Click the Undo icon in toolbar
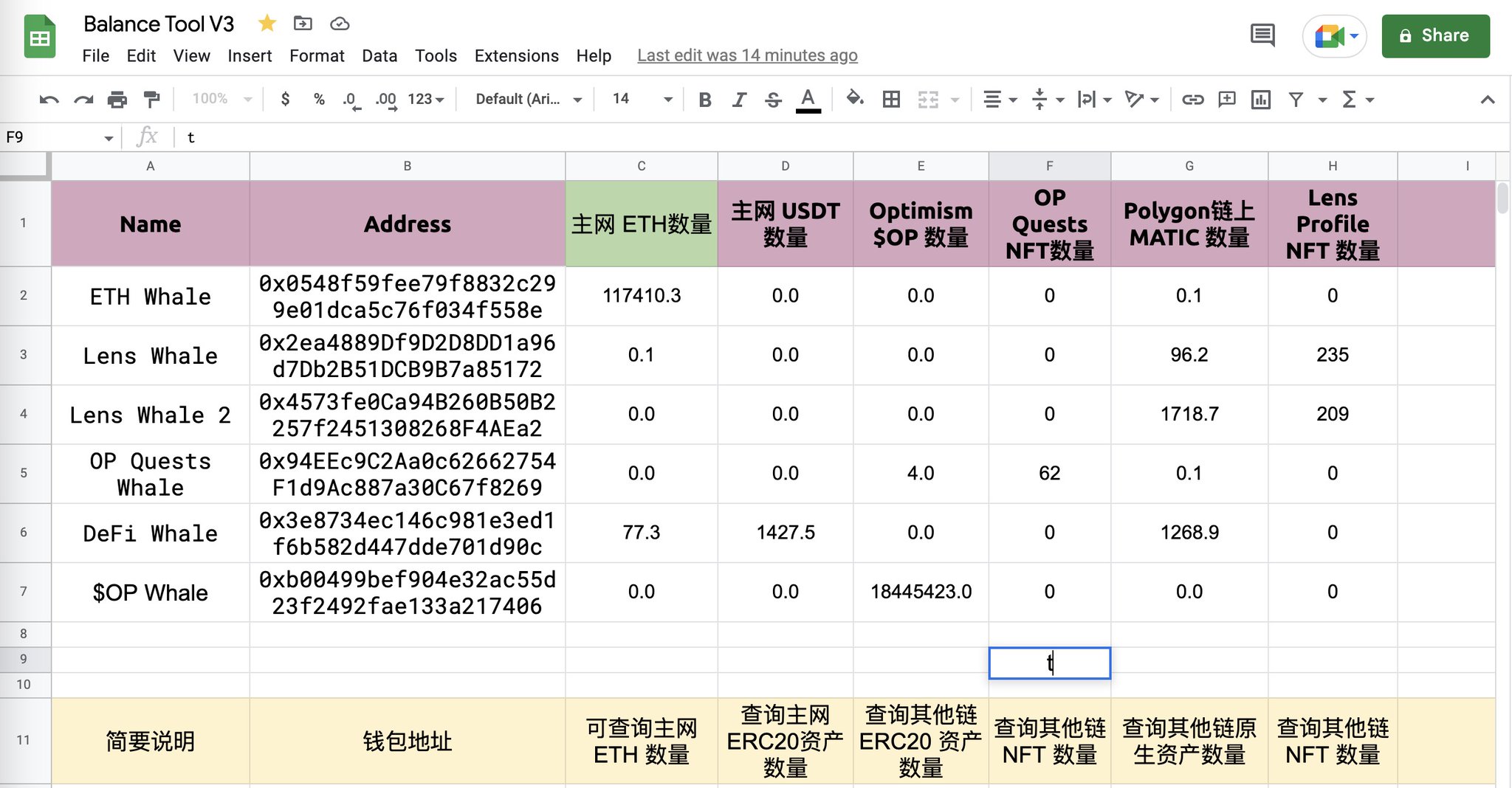The height and width of the screenshot is (788, 1512). [49, 100]
